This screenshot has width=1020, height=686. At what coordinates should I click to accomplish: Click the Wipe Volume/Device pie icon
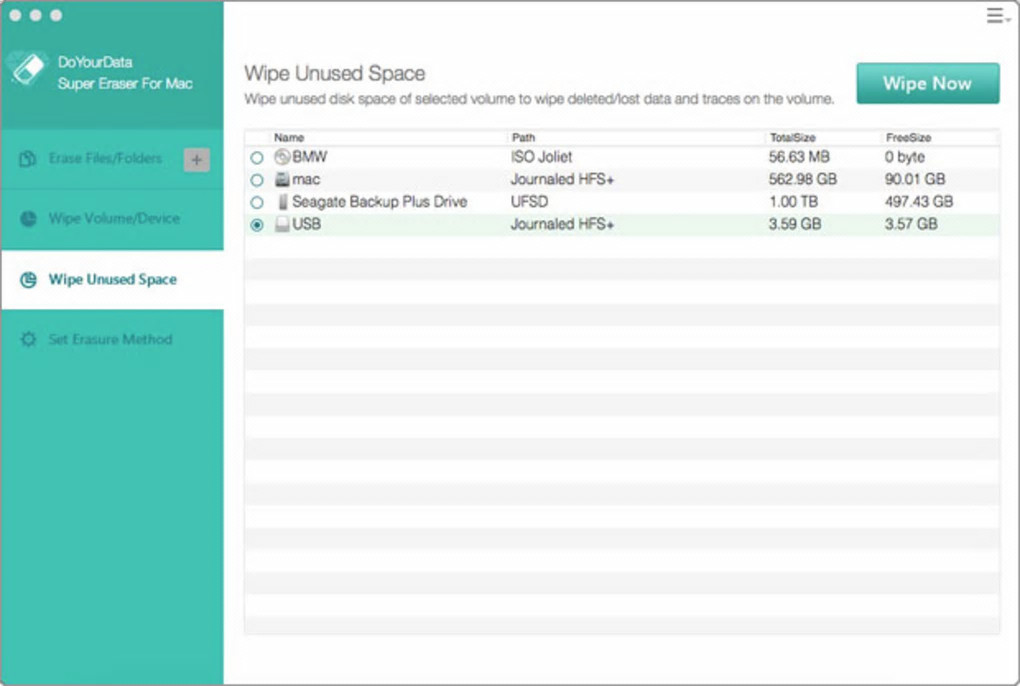(28, 219)
